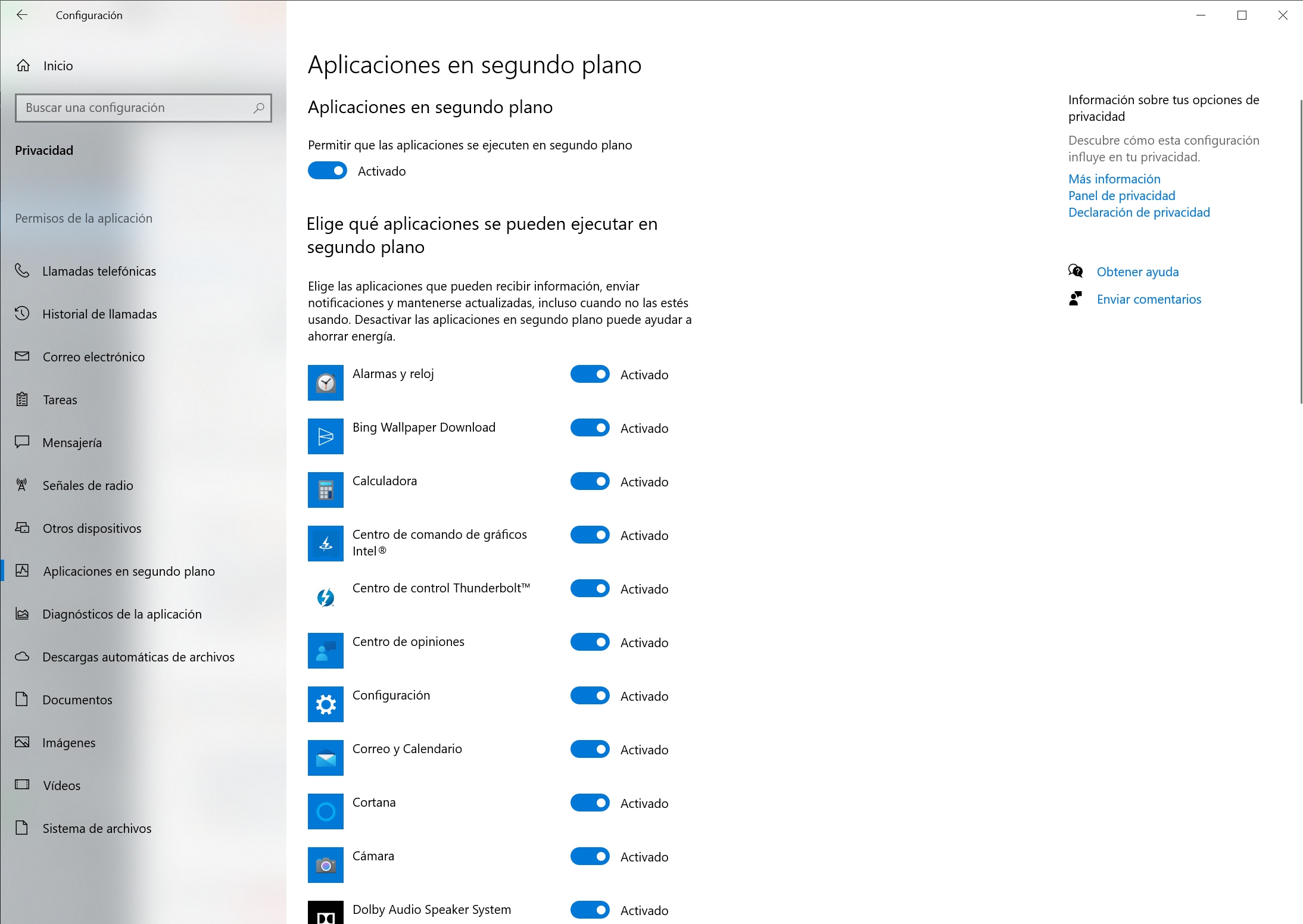Viewport: 1303px width, 924px height.
Task: Click the Centro de opiniones icon
Action: pyautogui.click(x=326, y=651)
